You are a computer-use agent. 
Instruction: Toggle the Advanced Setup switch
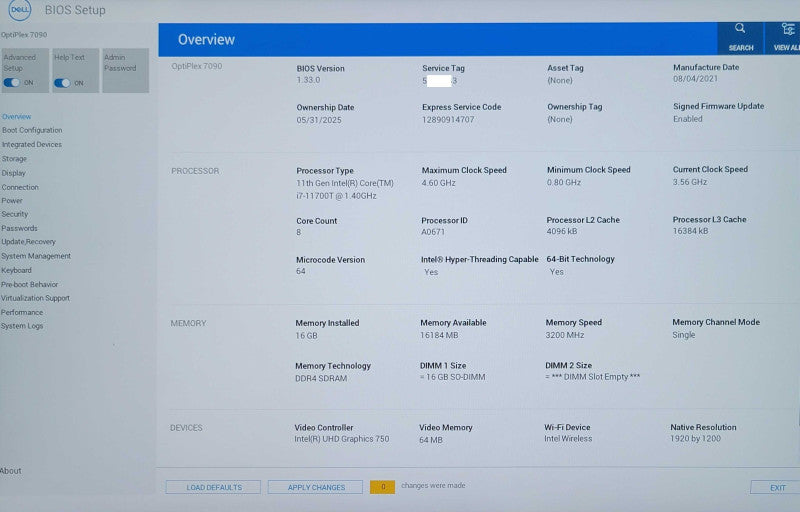tap(12, 83)
